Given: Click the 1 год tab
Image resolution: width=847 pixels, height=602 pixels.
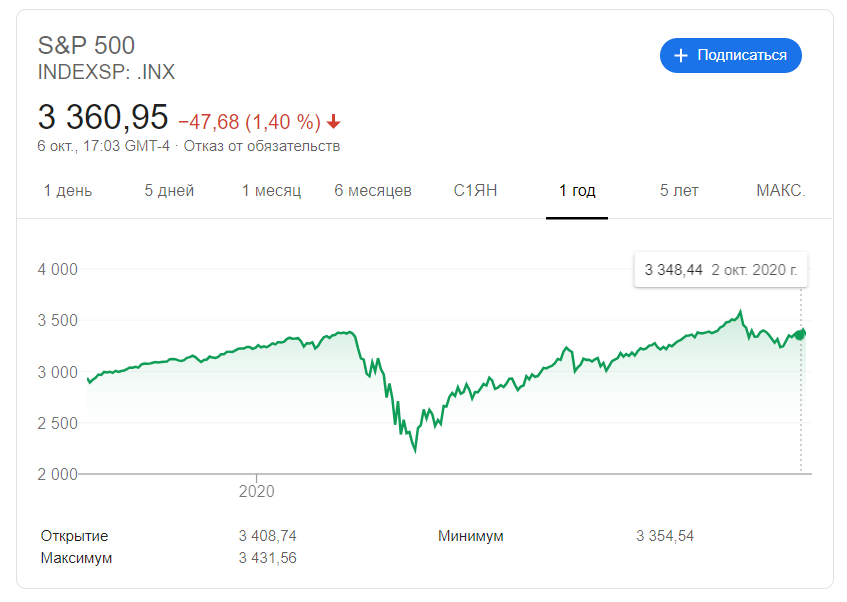Looking at the screenshot, I should pyautogui.click(x=577, y=191).
